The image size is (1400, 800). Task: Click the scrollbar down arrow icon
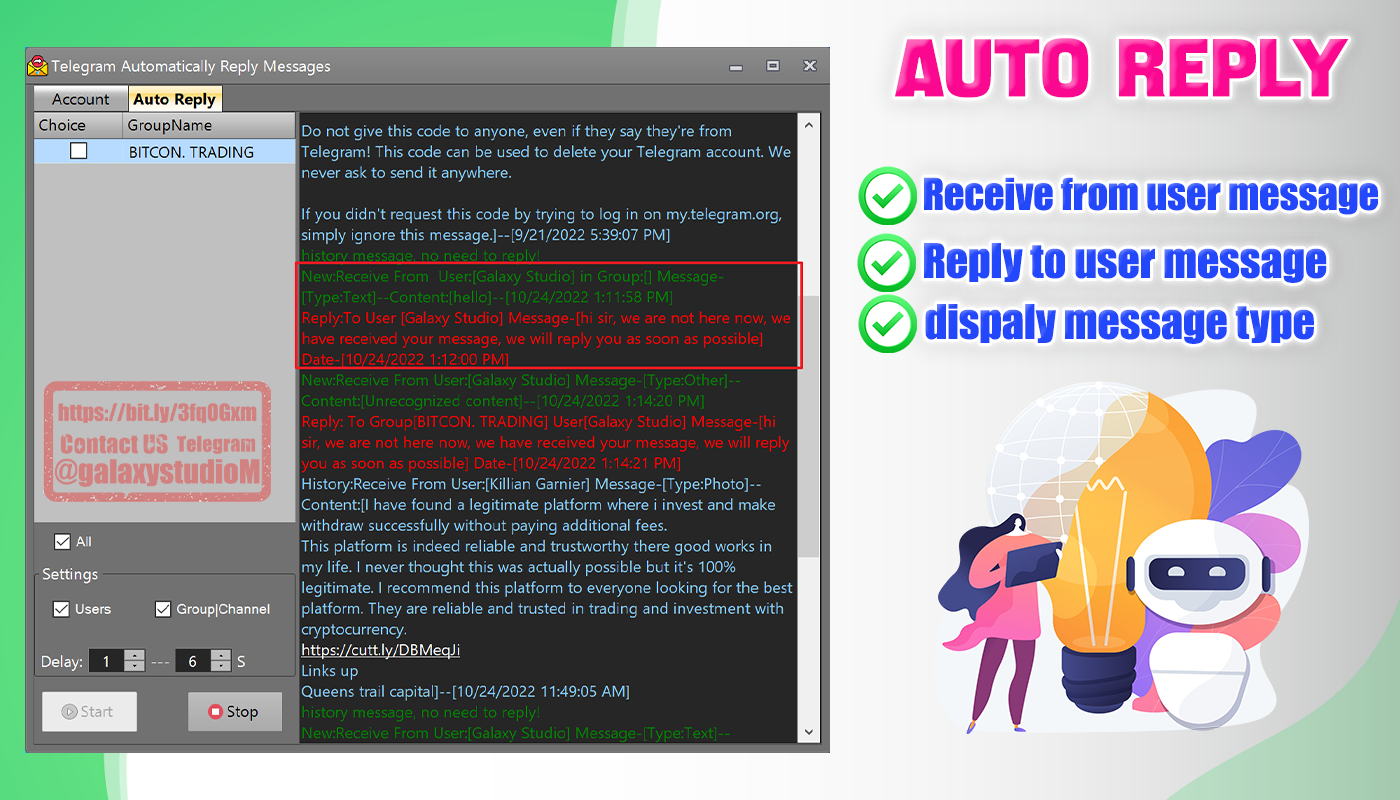pyautogui.click(x=809, y=730)
